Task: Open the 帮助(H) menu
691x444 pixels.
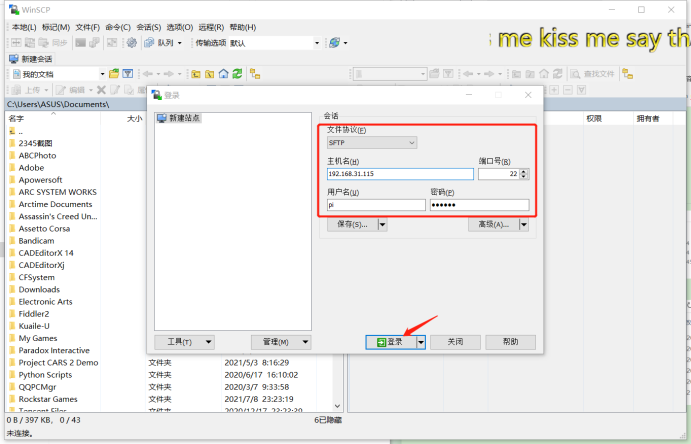Action: click(x=242, y=27)
